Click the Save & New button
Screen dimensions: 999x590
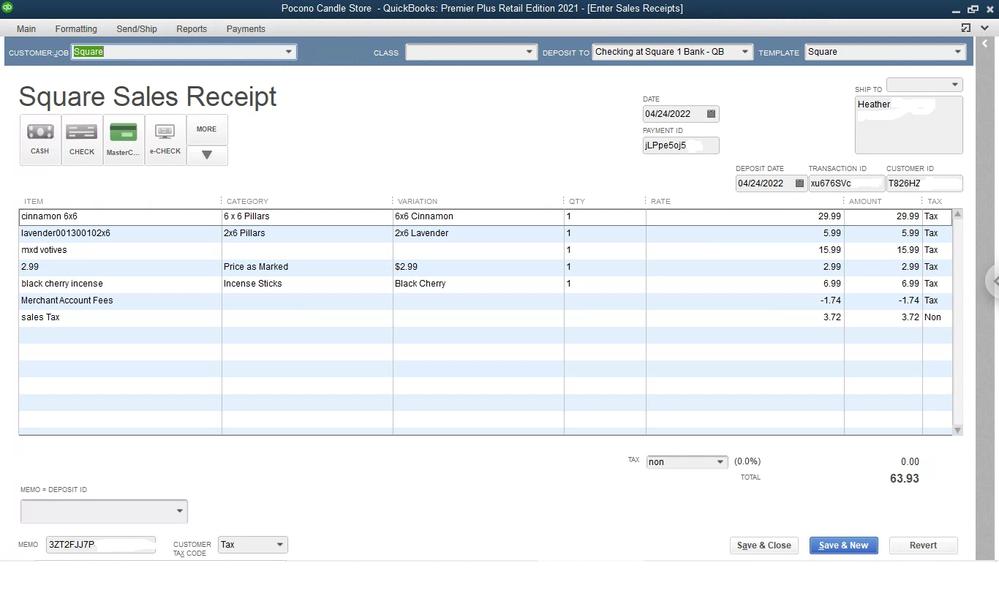point(843,545)
